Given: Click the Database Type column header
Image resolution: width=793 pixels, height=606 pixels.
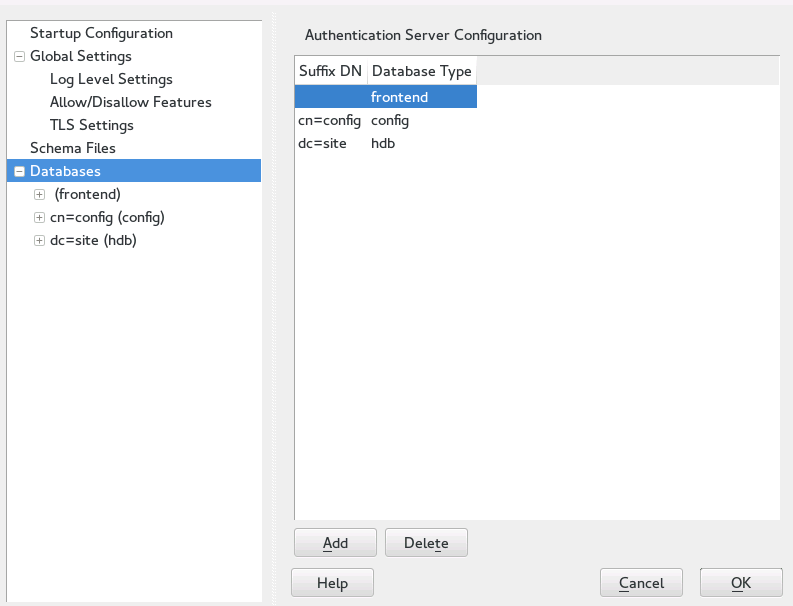Looking at the screenshot, I should [x=421, y=71].
